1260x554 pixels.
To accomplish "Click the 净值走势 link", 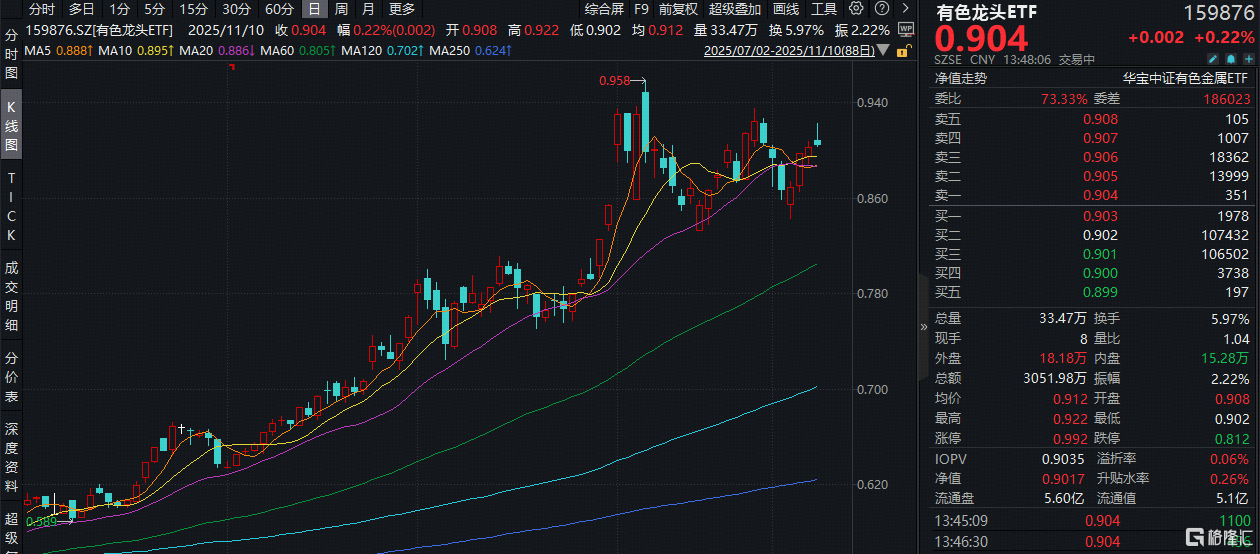I will click(960, 77).
